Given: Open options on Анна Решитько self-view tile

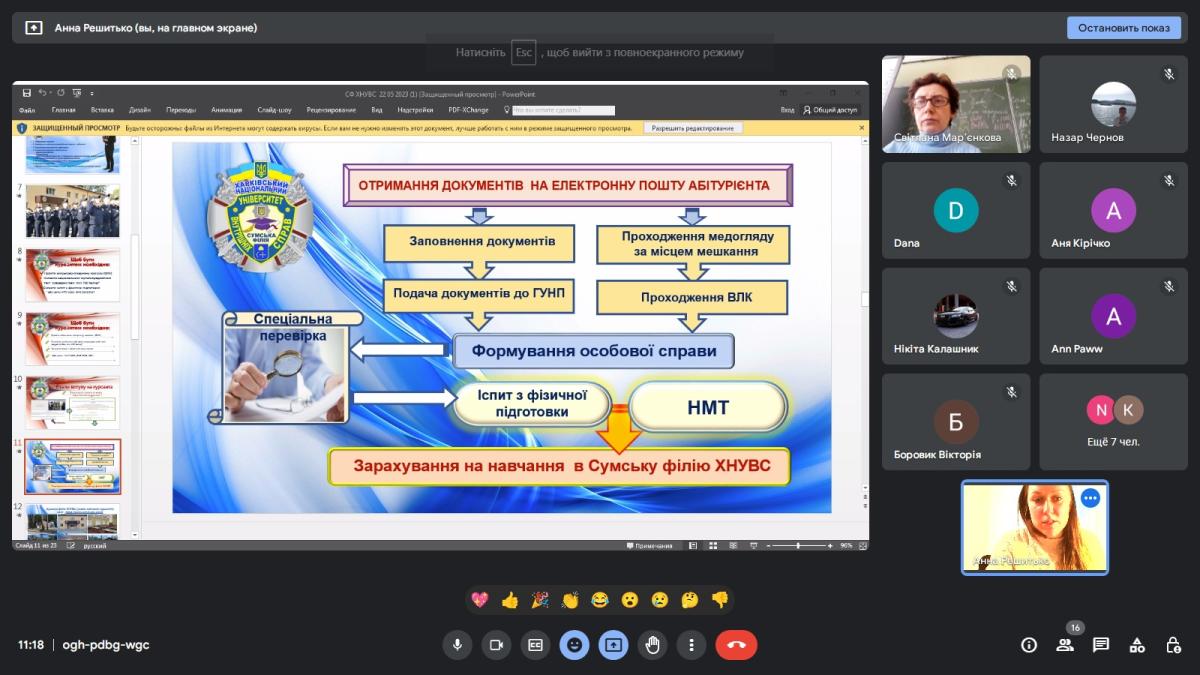Looking at the screenshot, I should click(1090, 498).
